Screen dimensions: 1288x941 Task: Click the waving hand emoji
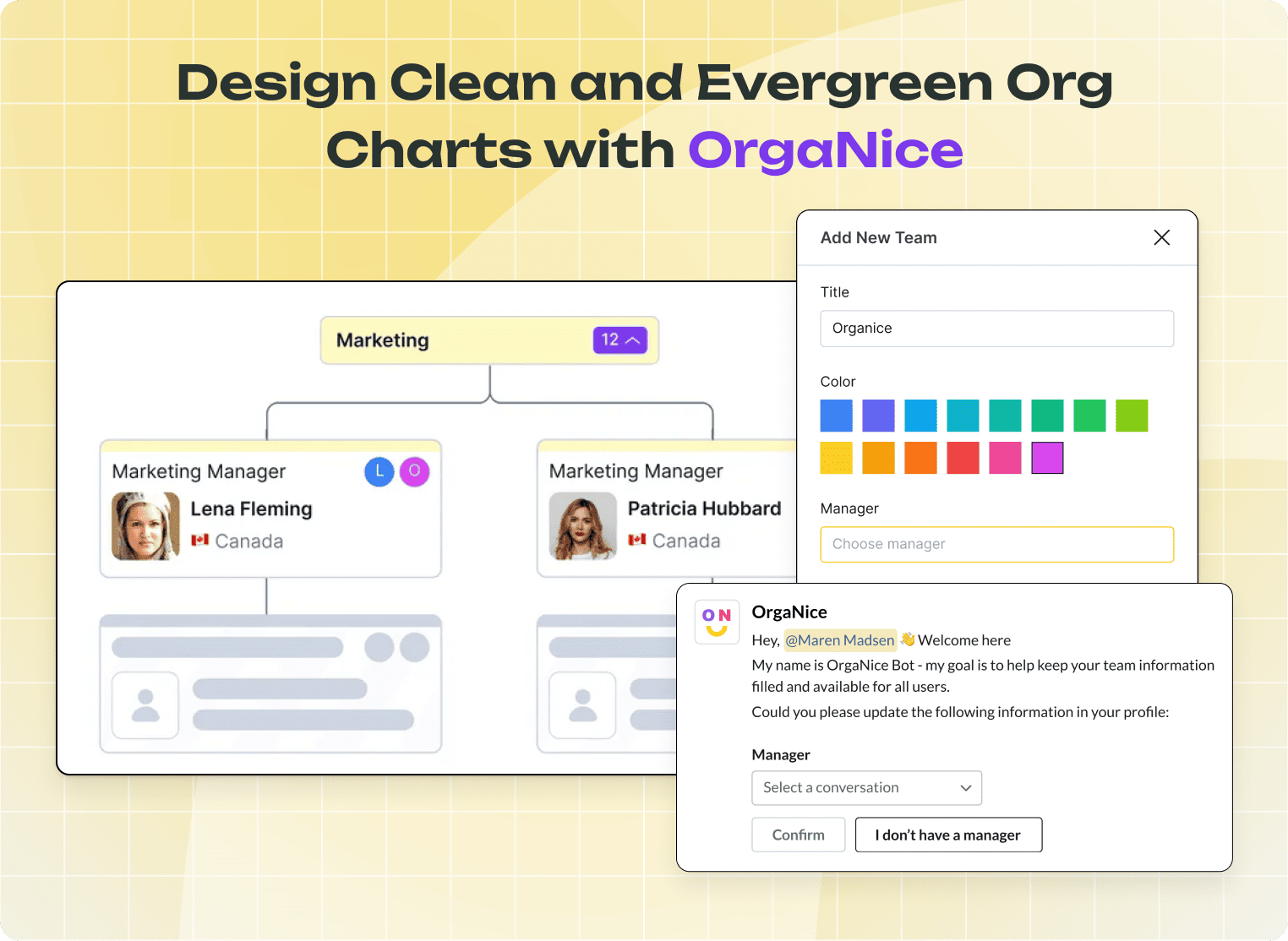[x=908, y=639]
